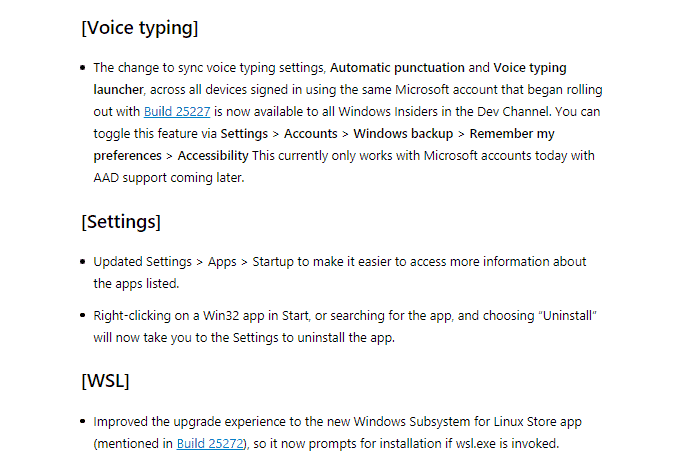Click the bullet before 'Improved the upgrade experience'

[x=83, y=422]
